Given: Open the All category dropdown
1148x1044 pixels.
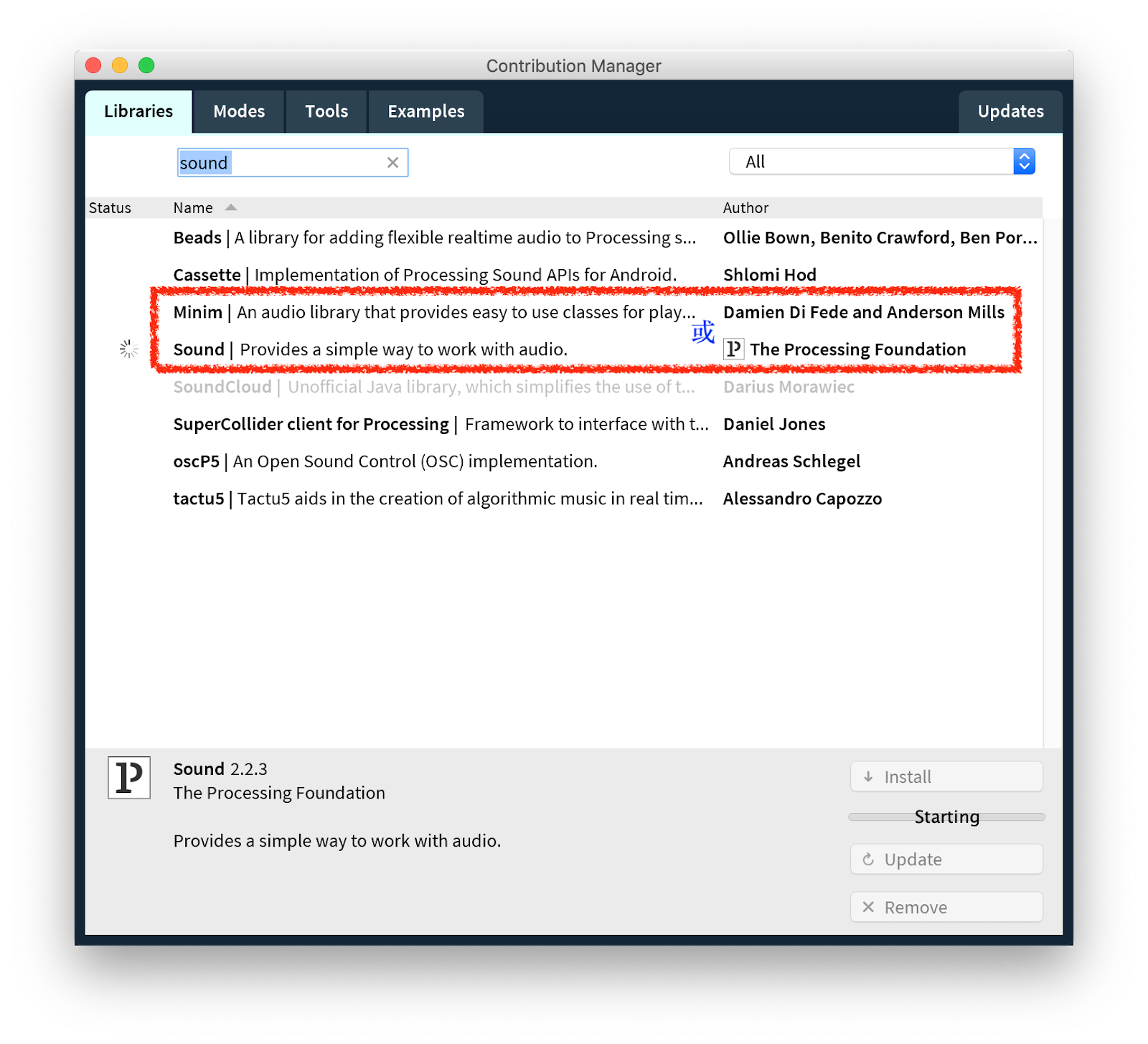Looking at the screenshot, I should [882, 161].
